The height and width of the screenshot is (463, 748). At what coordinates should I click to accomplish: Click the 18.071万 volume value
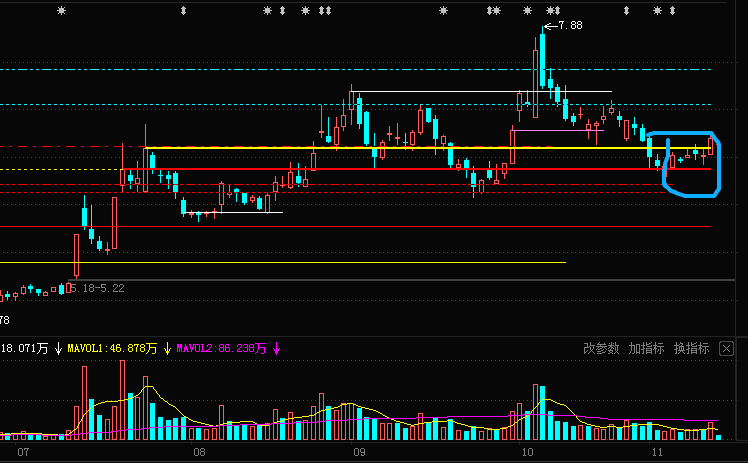coord(24,349)
